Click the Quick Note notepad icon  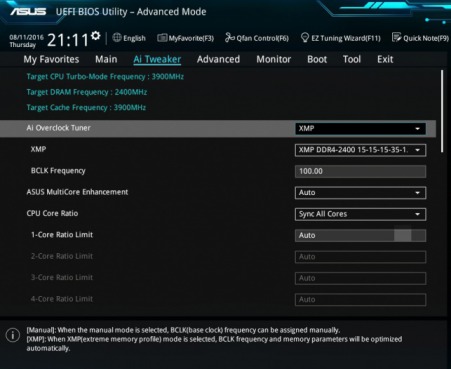click(x=396, y=37)
